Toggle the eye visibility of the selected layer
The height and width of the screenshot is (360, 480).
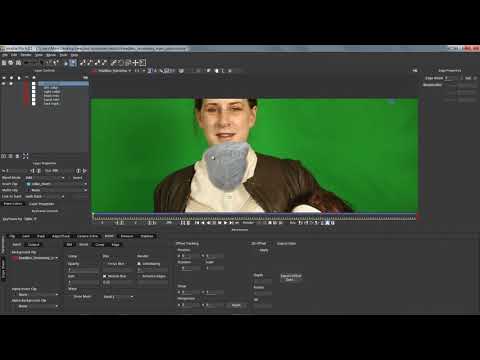[x=4, y=84]
